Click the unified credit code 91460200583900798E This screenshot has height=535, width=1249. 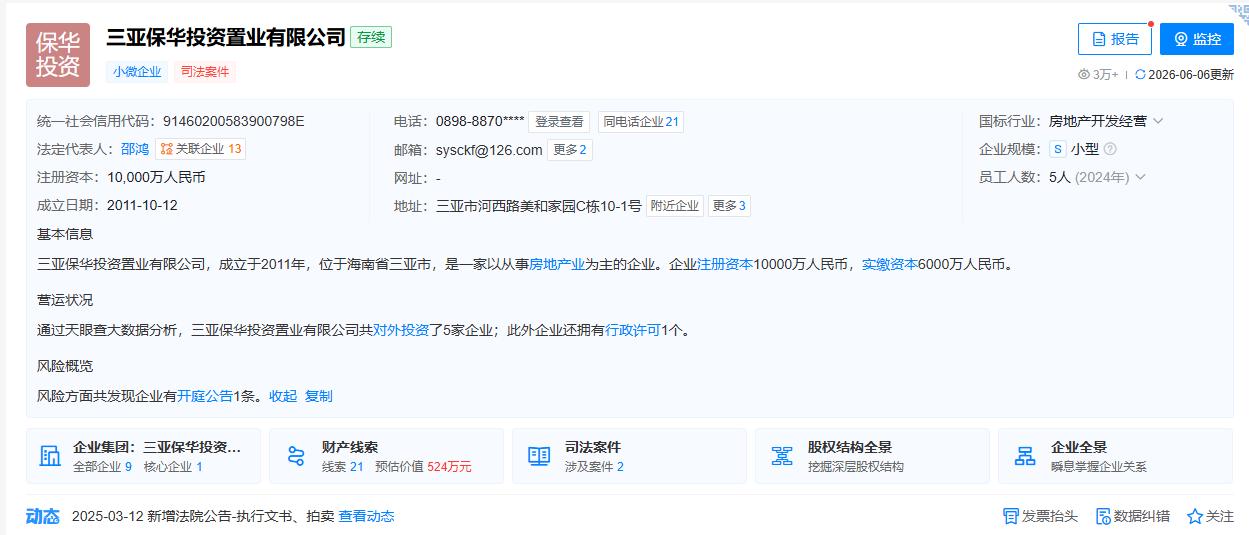point(233,121)
